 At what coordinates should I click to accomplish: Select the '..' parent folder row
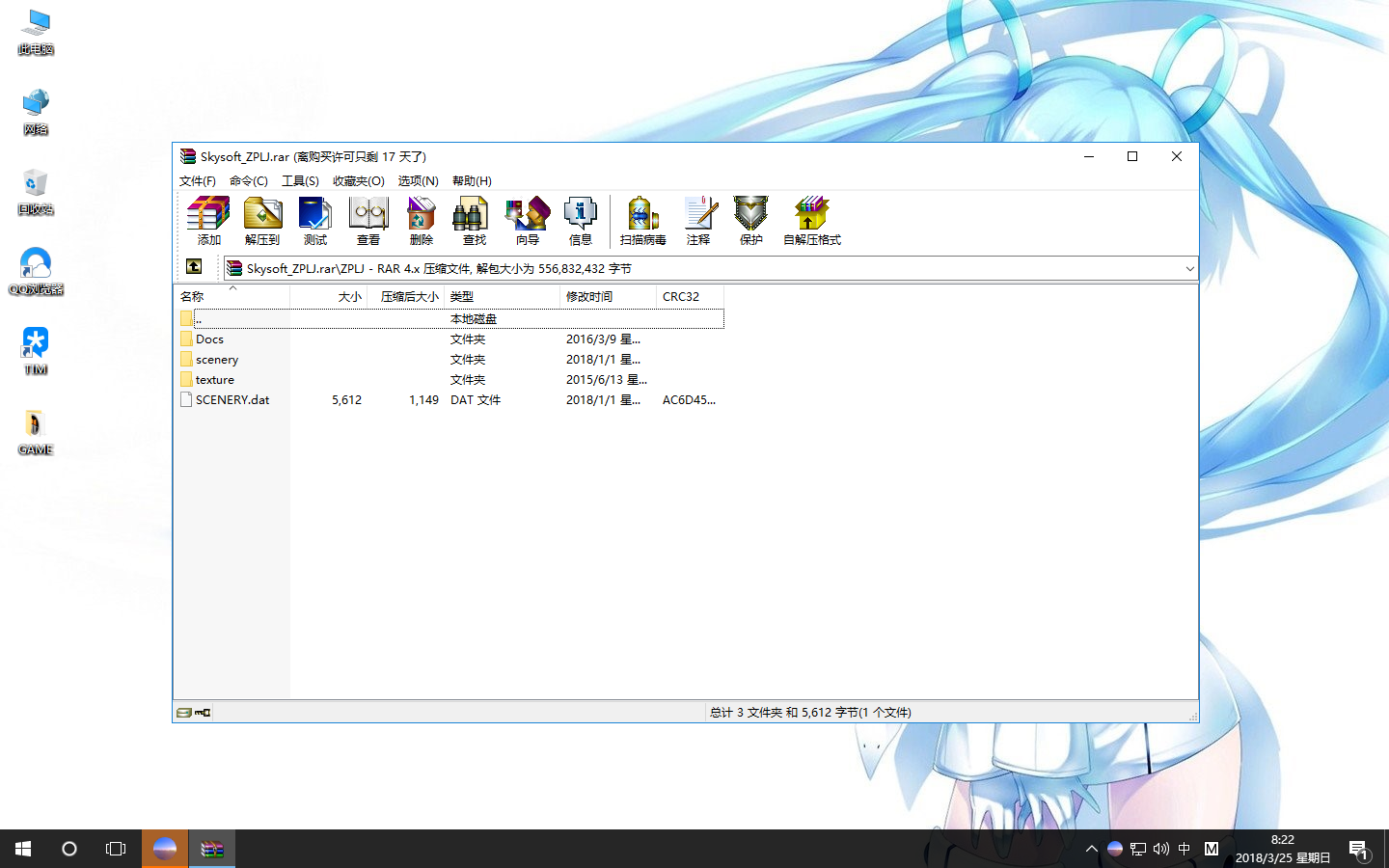click(x=449, y=319)
